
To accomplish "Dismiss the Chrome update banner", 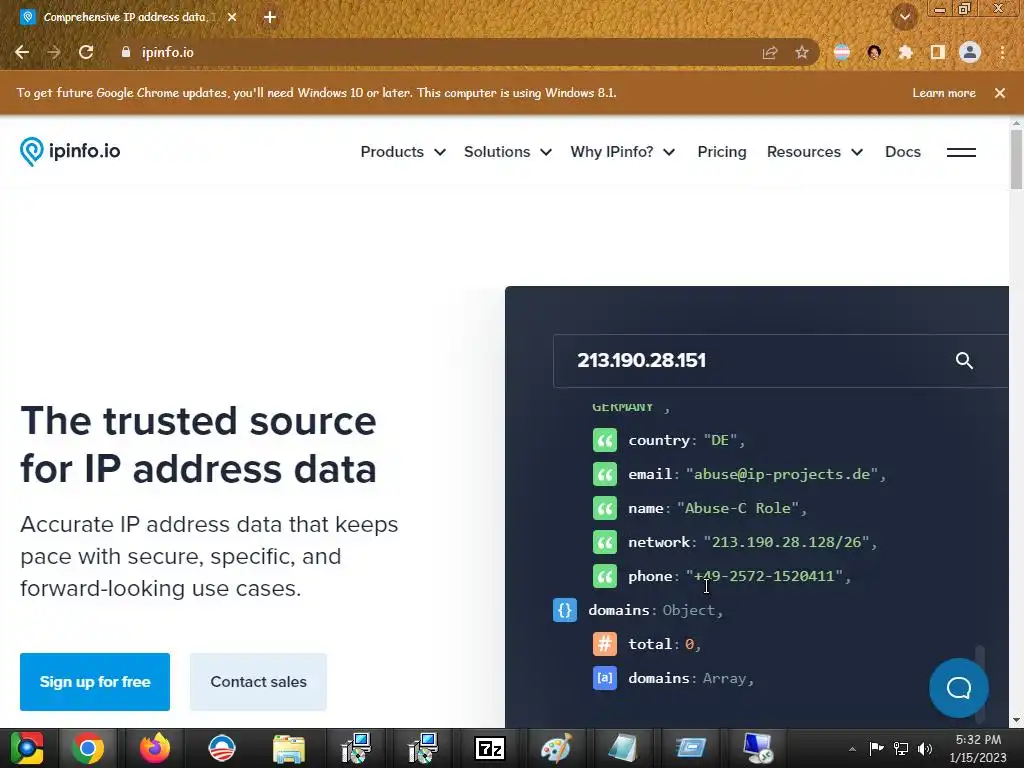I will [x=999, y=93].
